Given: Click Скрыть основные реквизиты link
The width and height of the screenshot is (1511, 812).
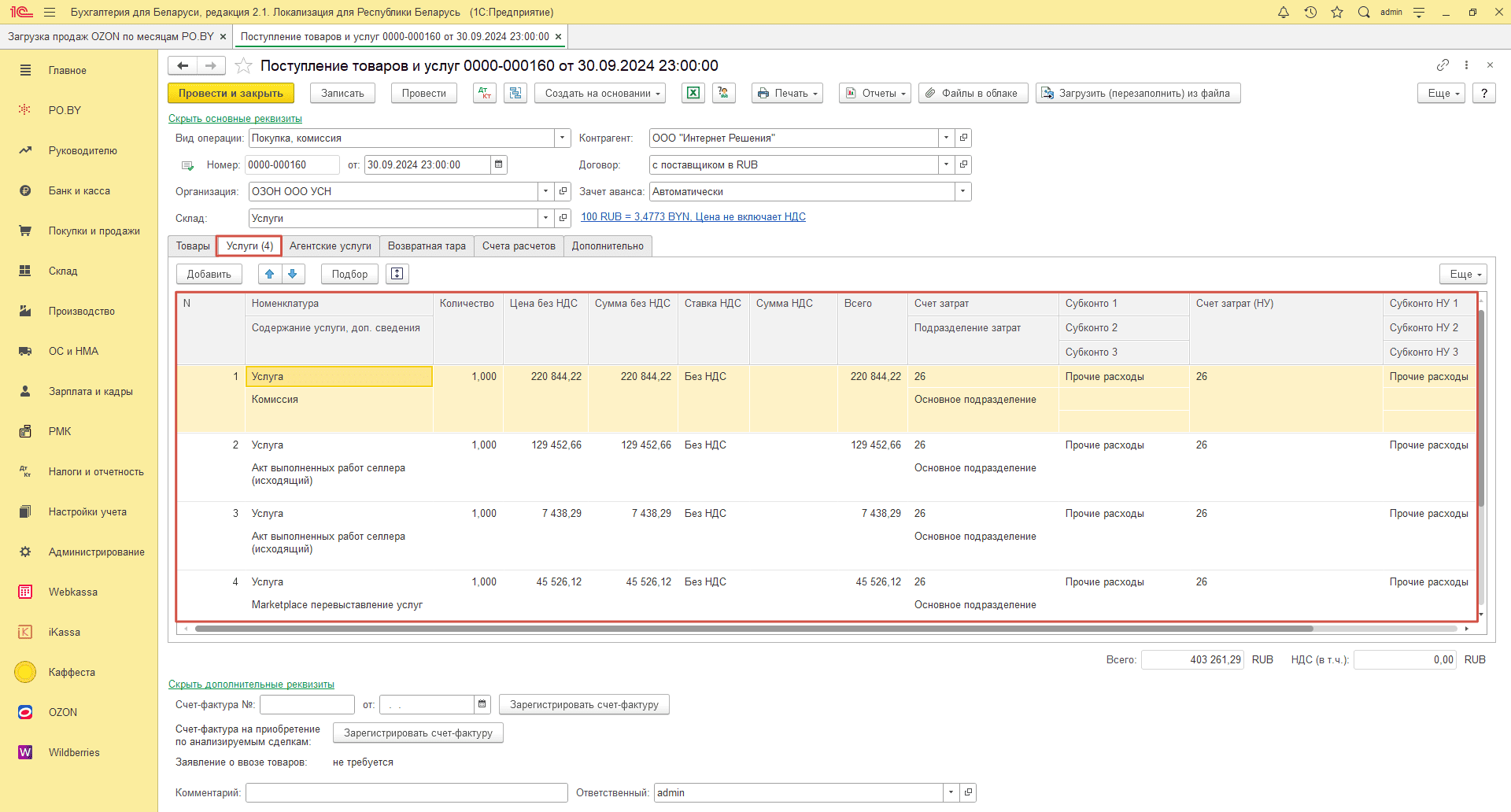Looking at the screenshot, I should (235, 119).
